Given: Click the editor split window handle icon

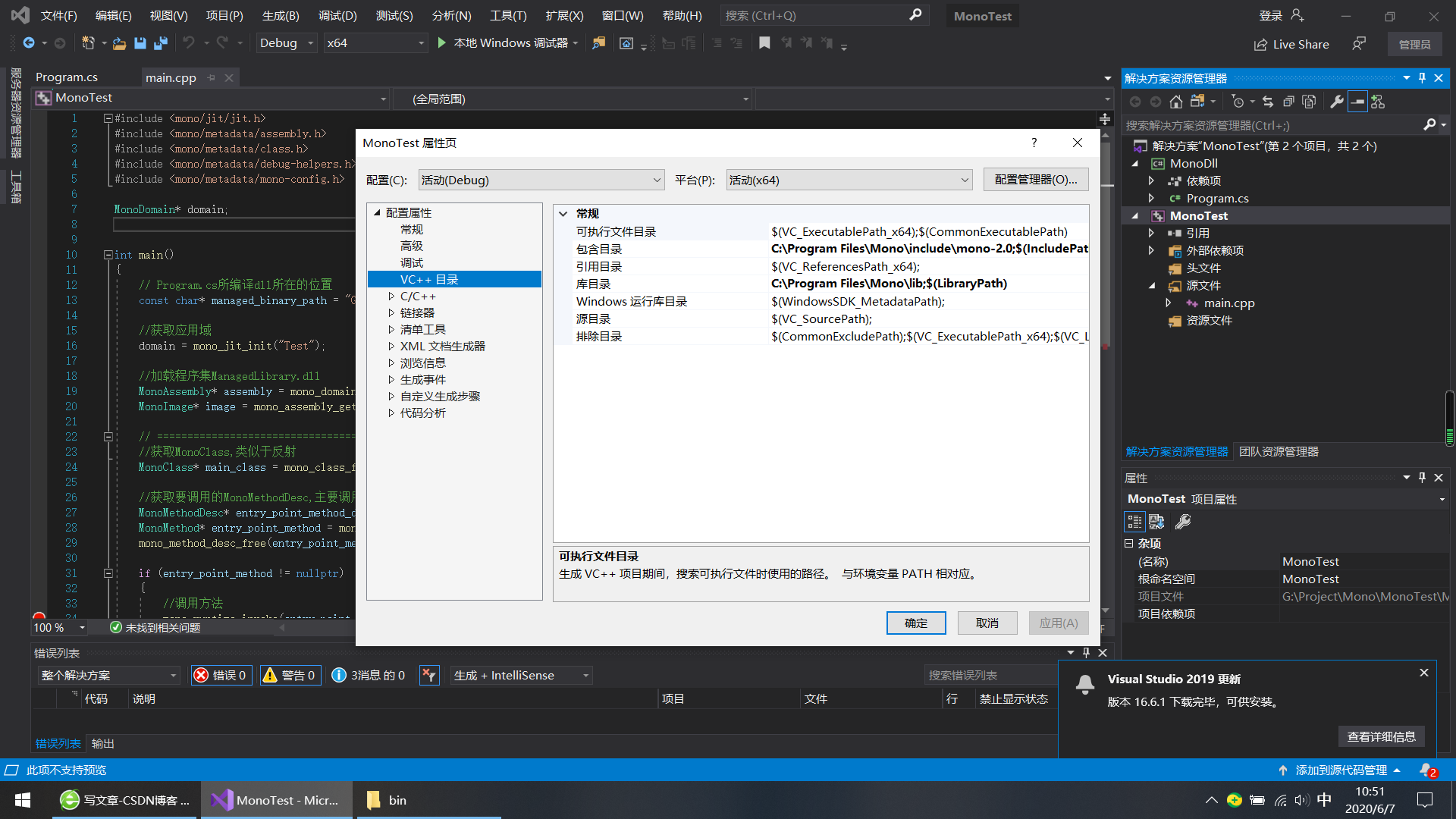Looking at the screenshot, I should [x=1105, y=119].
